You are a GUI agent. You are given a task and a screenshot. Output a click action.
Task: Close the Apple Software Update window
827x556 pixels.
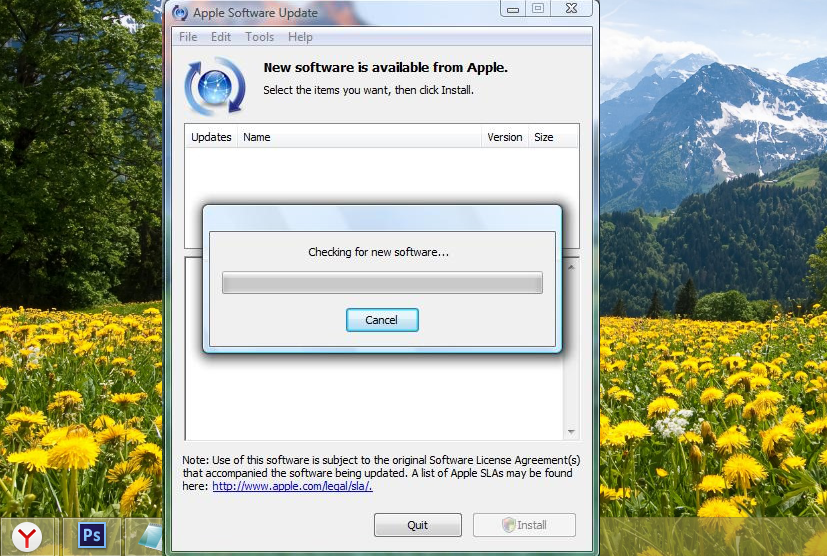pos(570,9)
